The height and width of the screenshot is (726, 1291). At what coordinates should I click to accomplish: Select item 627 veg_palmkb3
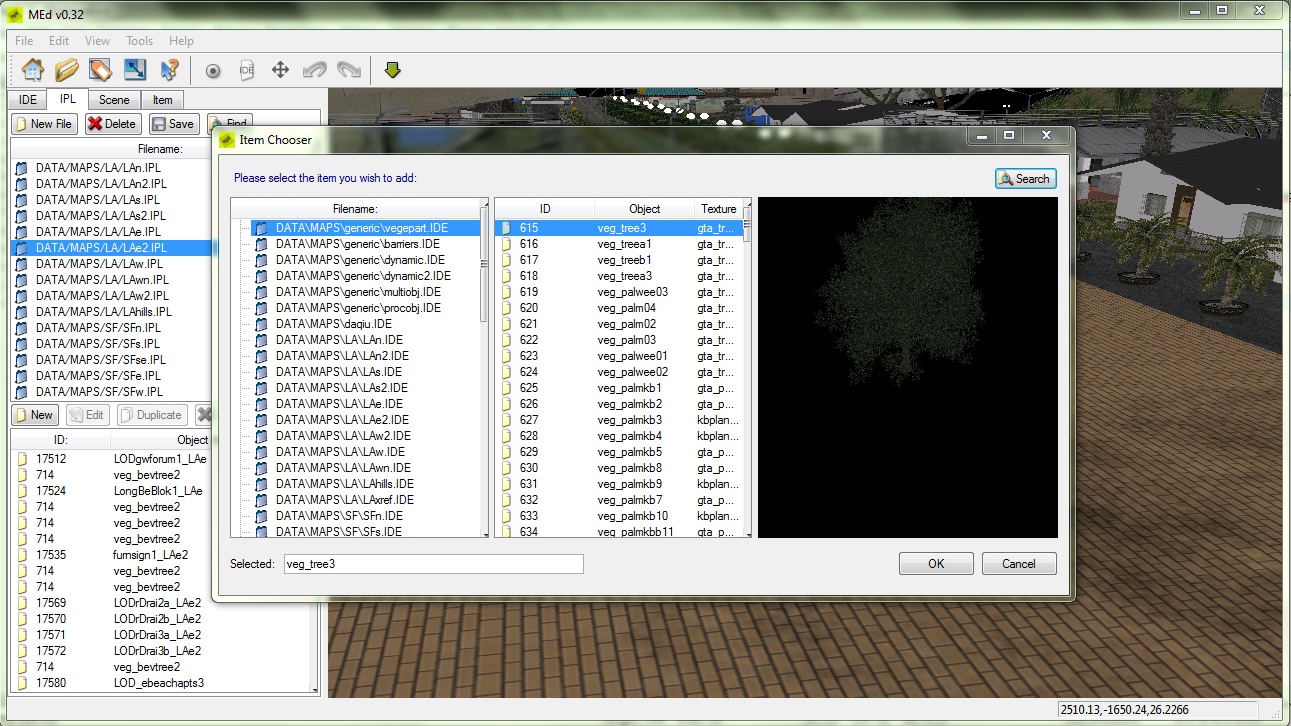(620, 420)
